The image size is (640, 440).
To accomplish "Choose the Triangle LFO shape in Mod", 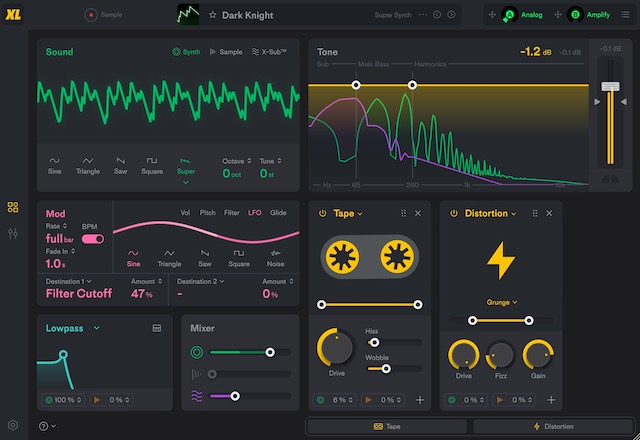I will [169, 258].
